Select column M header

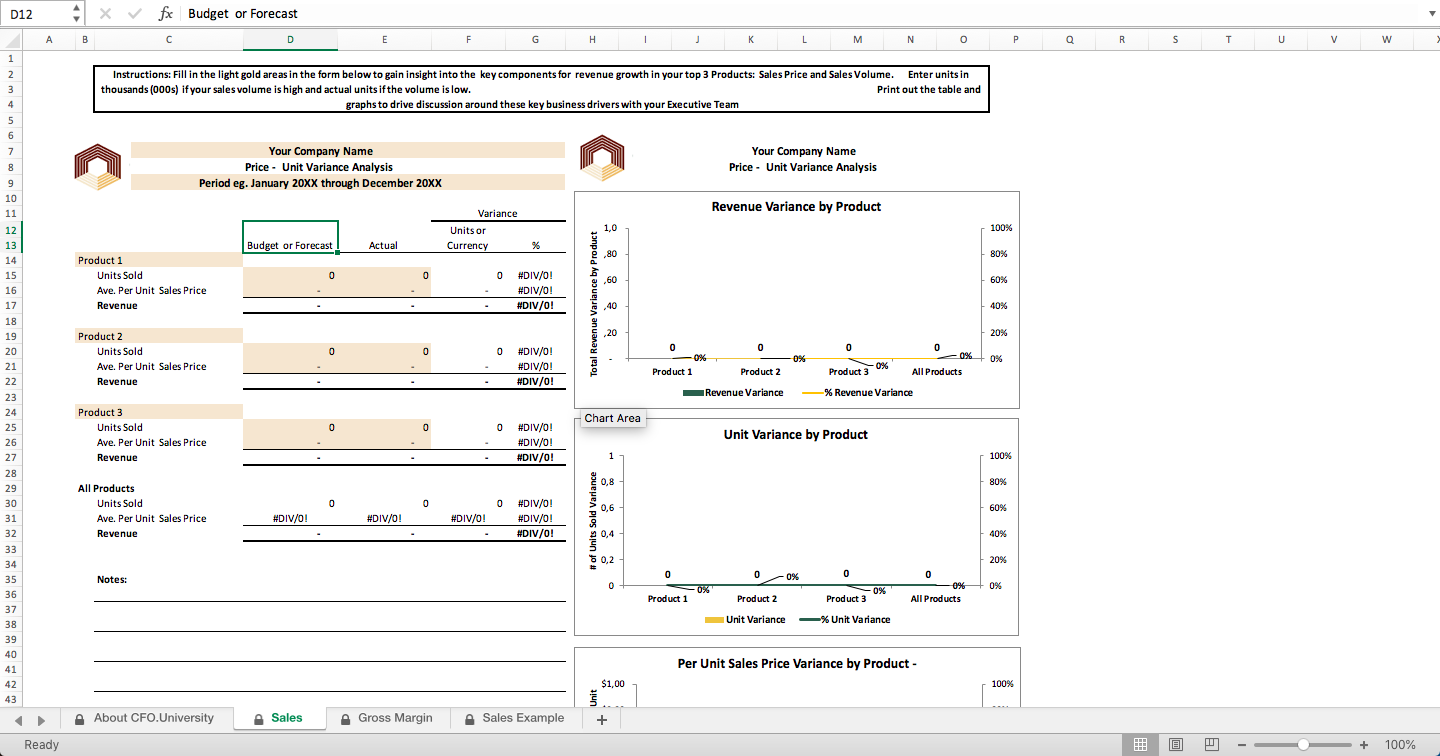(x=858, y=40)
